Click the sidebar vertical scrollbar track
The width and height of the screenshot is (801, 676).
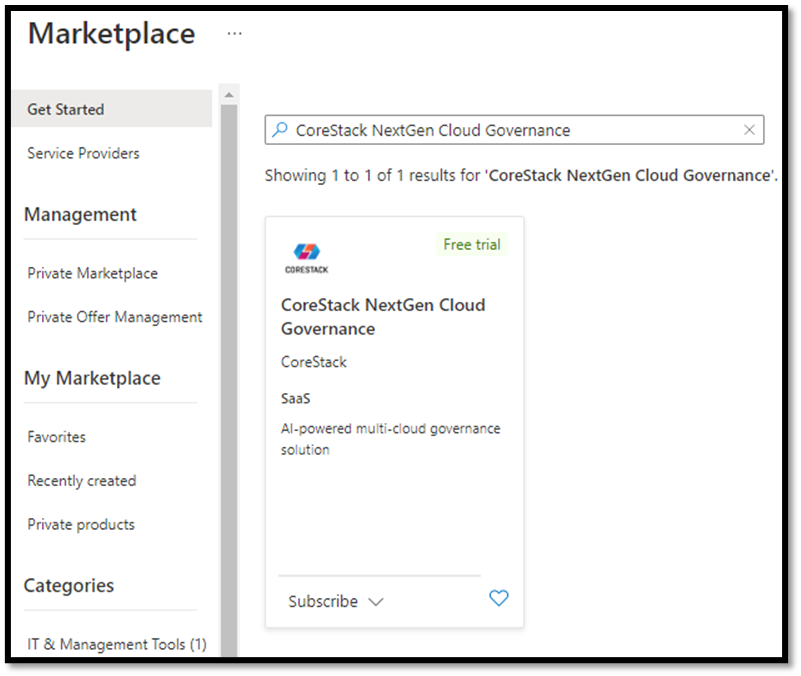coord(229,380)
